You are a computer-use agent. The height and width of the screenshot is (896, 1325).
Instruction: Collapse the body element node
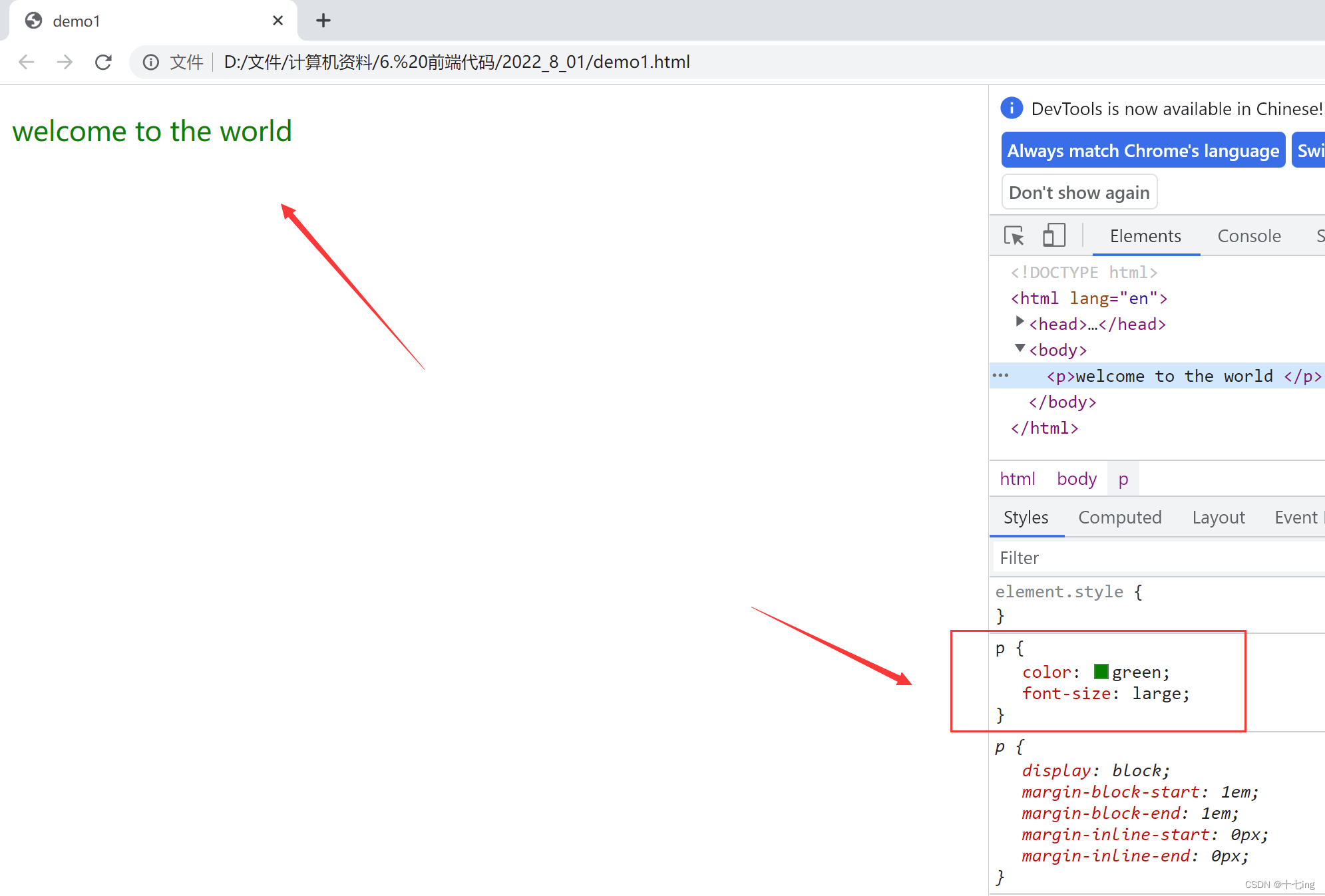tap(1020, 348)
